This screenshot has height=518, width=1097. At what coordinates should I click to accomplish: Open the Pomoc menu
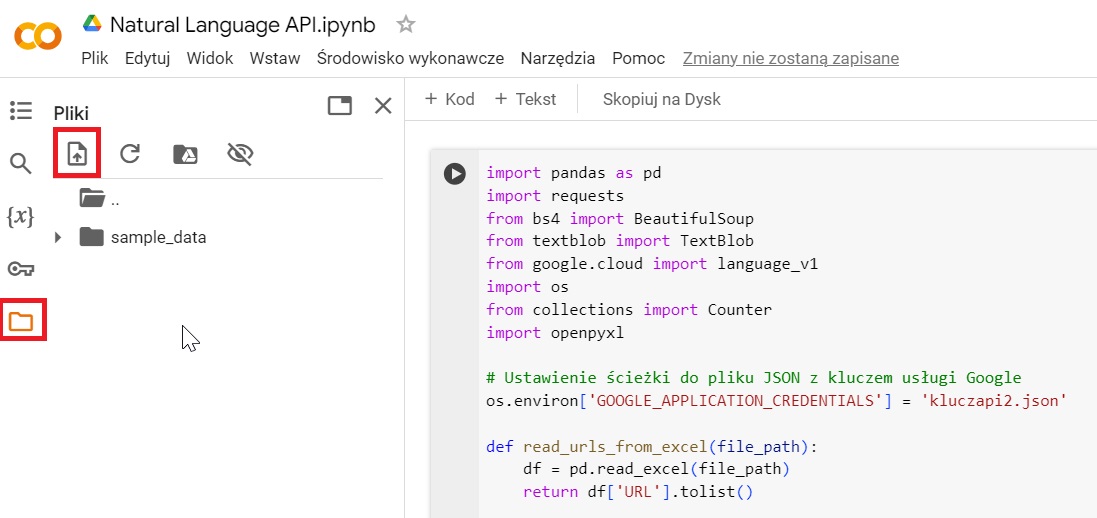(639, 59)
